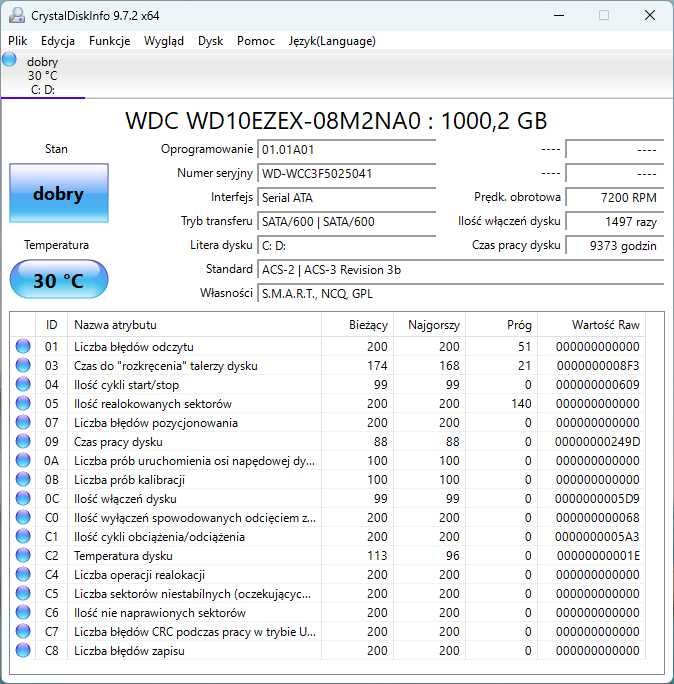This screenshot has width=674, height=684.
Task: Click the Standard field ACS-2 | ACS-3
Action: (x=461, y=270)
